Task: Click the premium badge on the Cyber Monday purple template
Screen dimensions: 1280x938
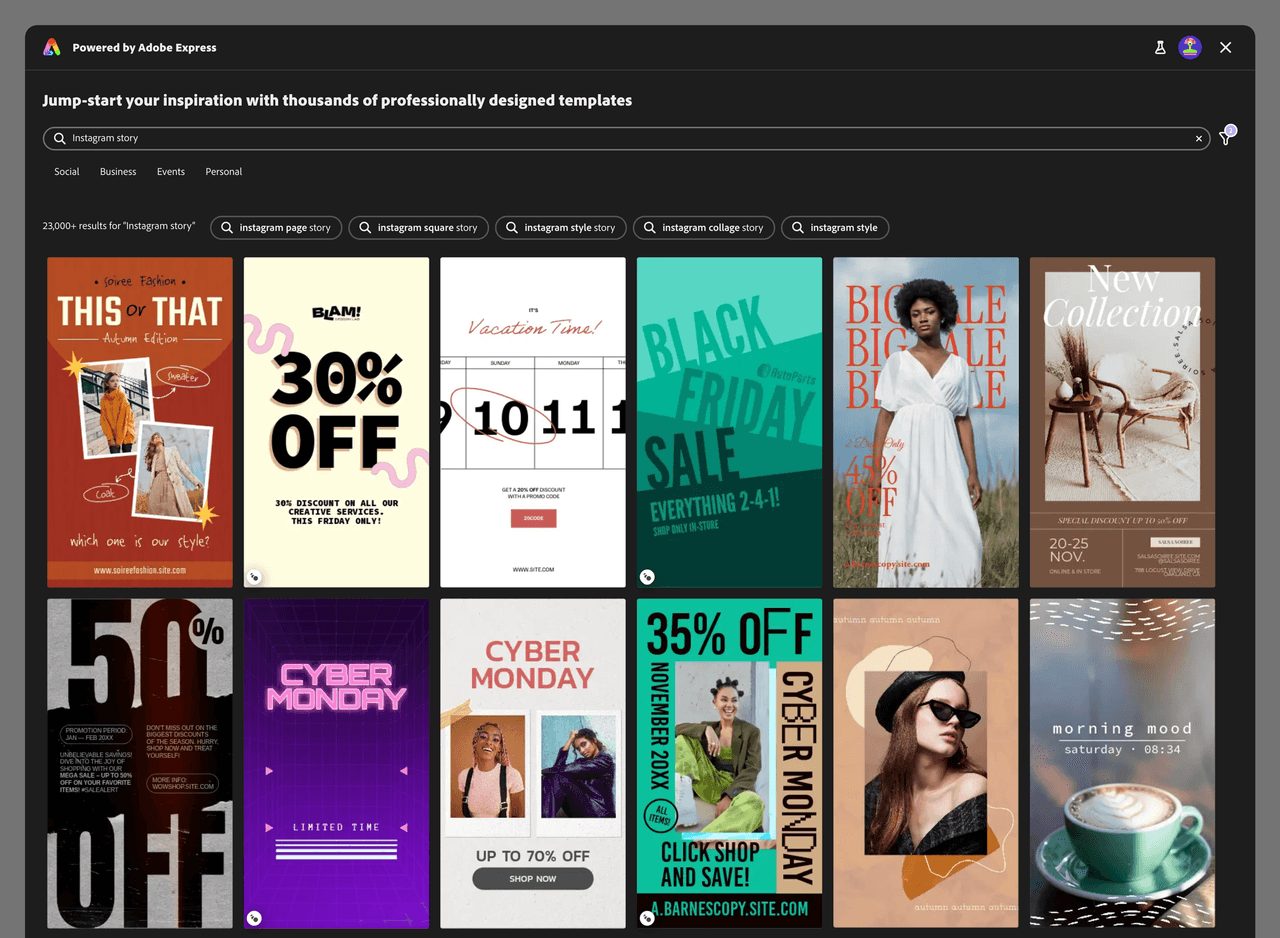Action: tap(254, 917)
